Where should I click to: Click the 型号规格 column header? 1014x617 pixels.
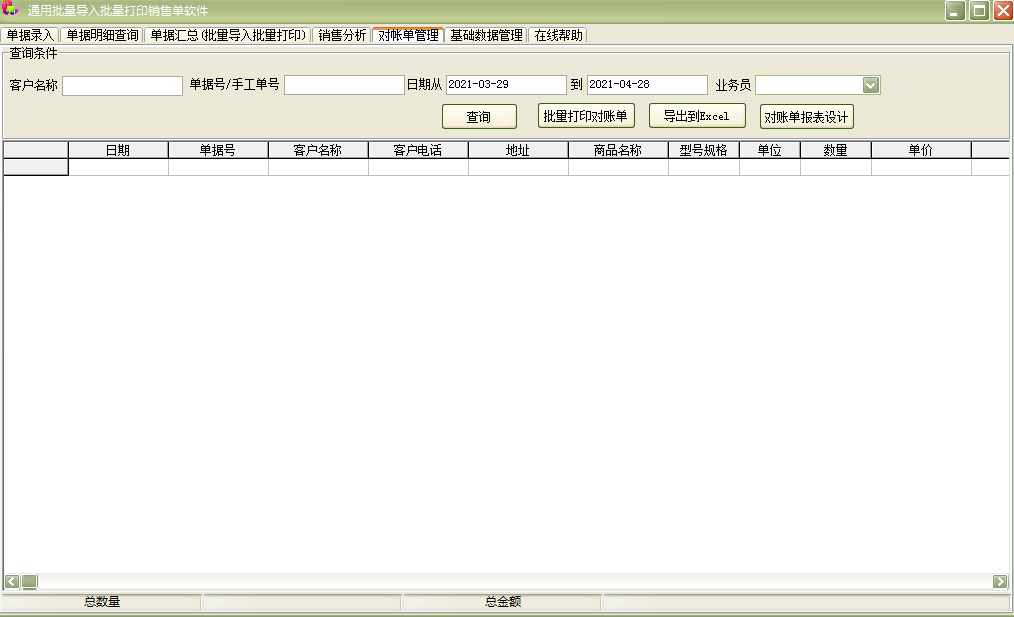pyautogui.click(x=704, y=150)
